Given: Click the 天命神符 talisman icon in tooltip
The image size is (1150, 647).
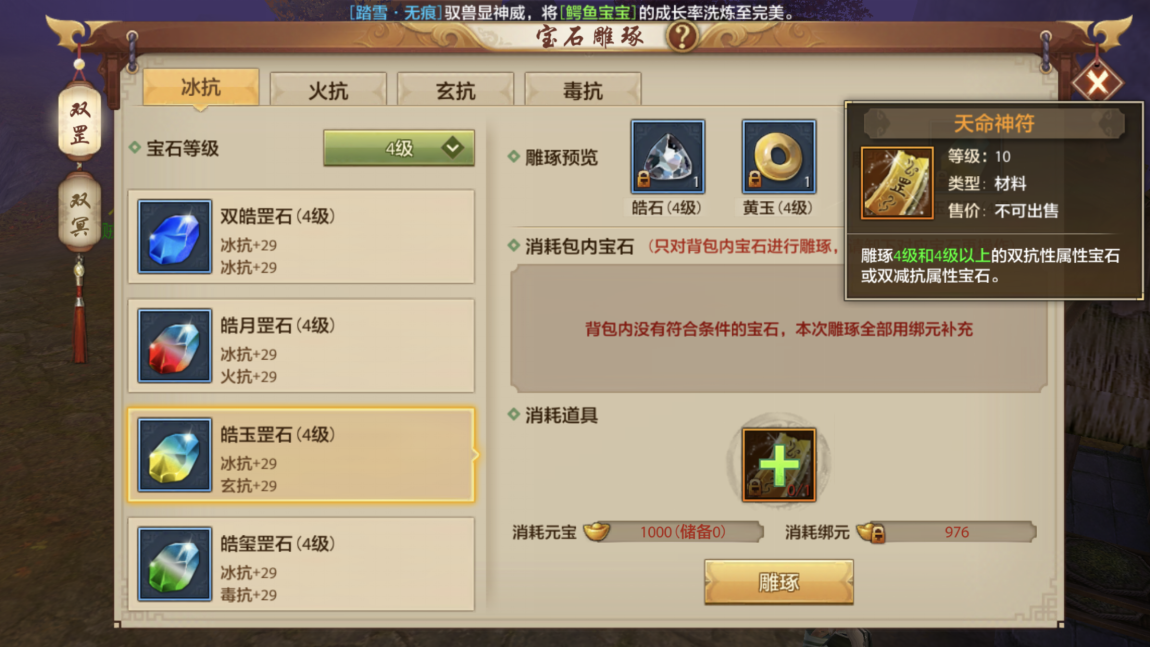Looking at the screenshot, I should [x=897, y=183].
